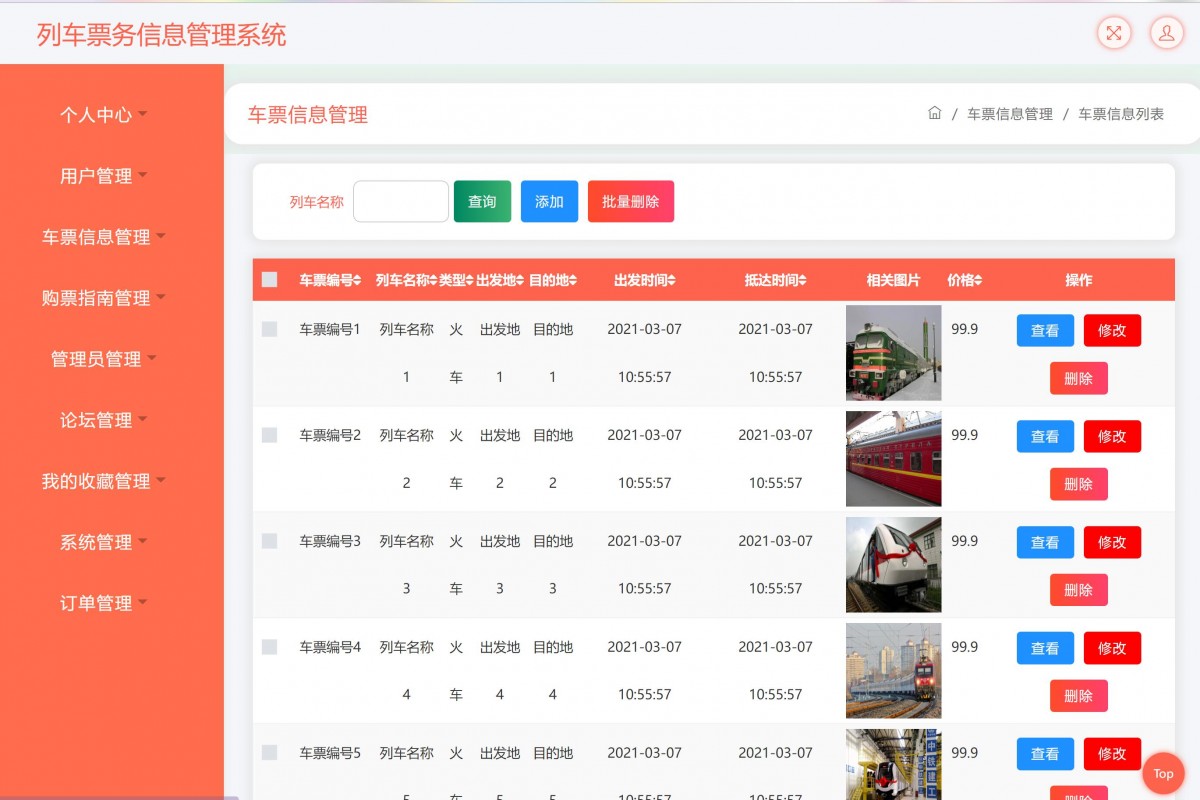The image size is (1200, 800).
Task: Open the 论坛管理 sidebar menu
Action: pos(96,420)
